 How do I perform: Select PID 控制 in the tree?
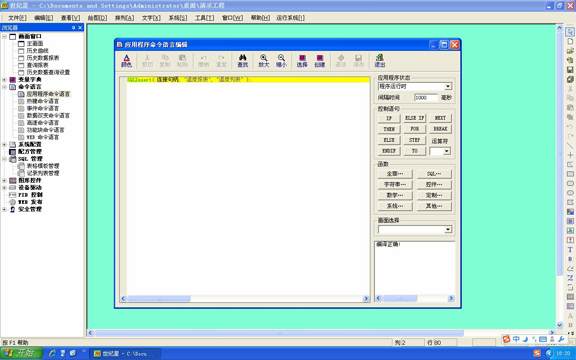click(x=30, y=195)
